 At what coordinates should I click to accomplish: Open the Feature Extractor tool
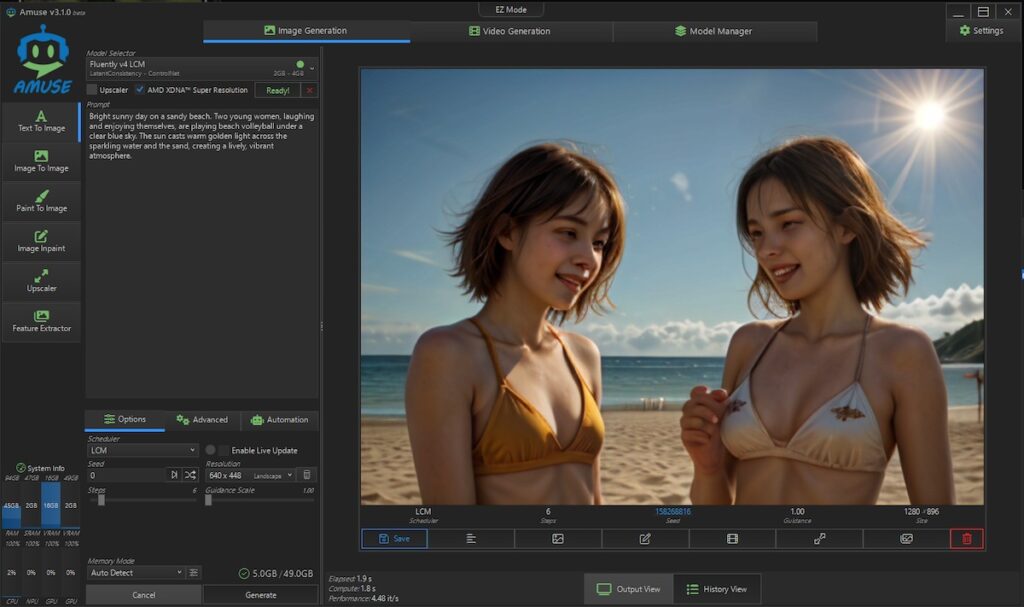pos(41,321)
